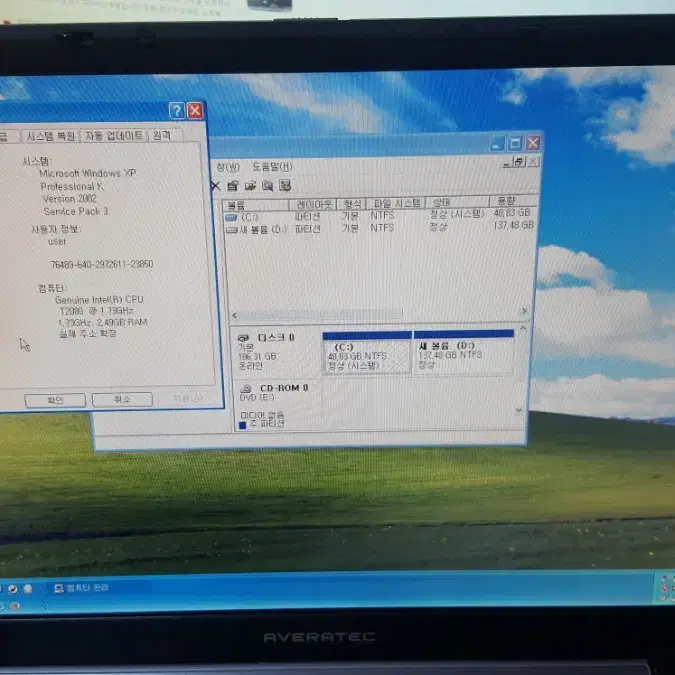Screen dimensions: 675x675
Task: Maximize the Computer Management window
Action: pyautogui.click(x=514, y=143)
